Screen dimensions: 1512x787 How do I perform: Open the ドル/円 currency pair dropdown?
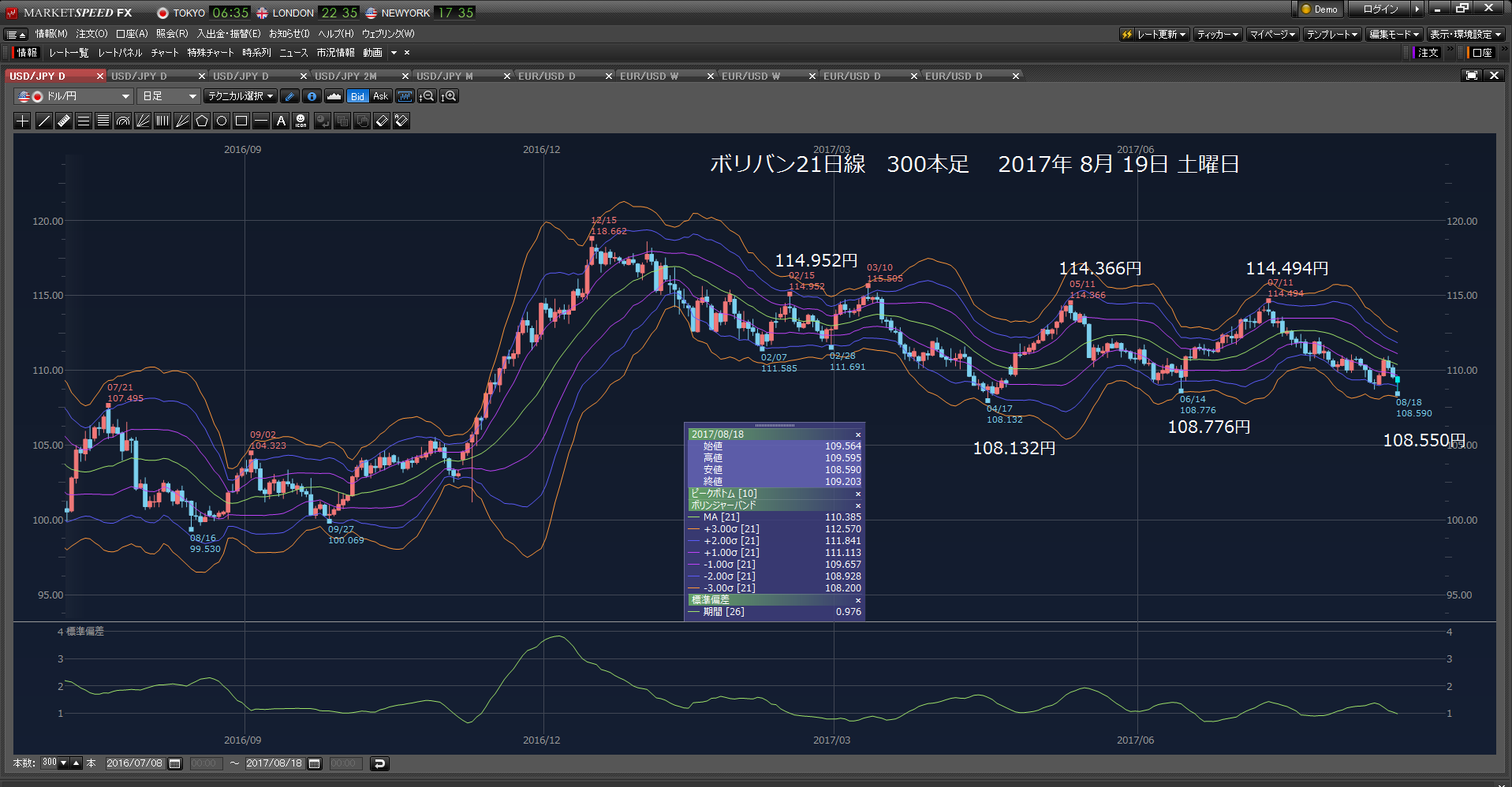[74, 96]
